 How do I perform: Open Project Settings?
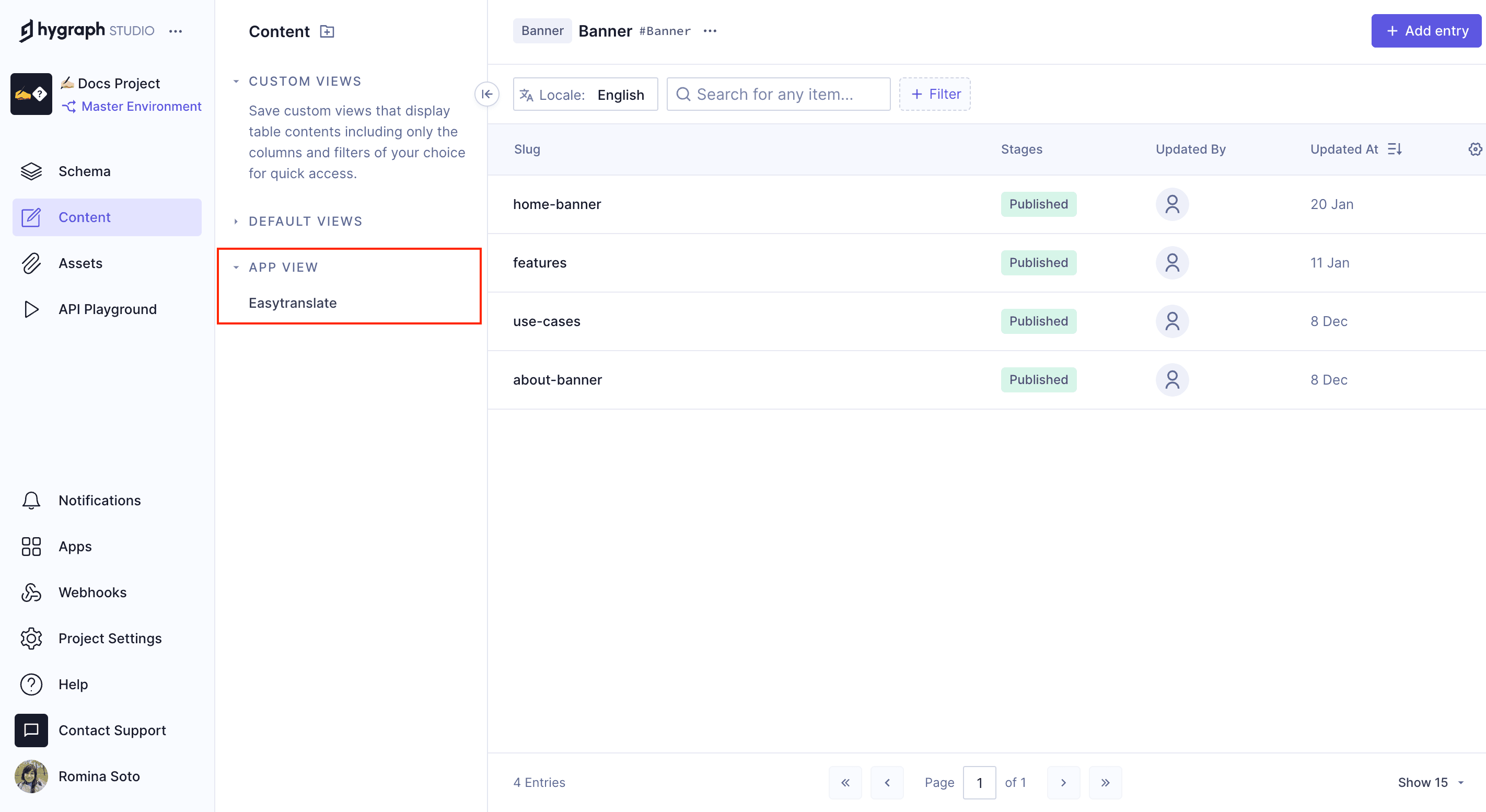click(110, 638)
